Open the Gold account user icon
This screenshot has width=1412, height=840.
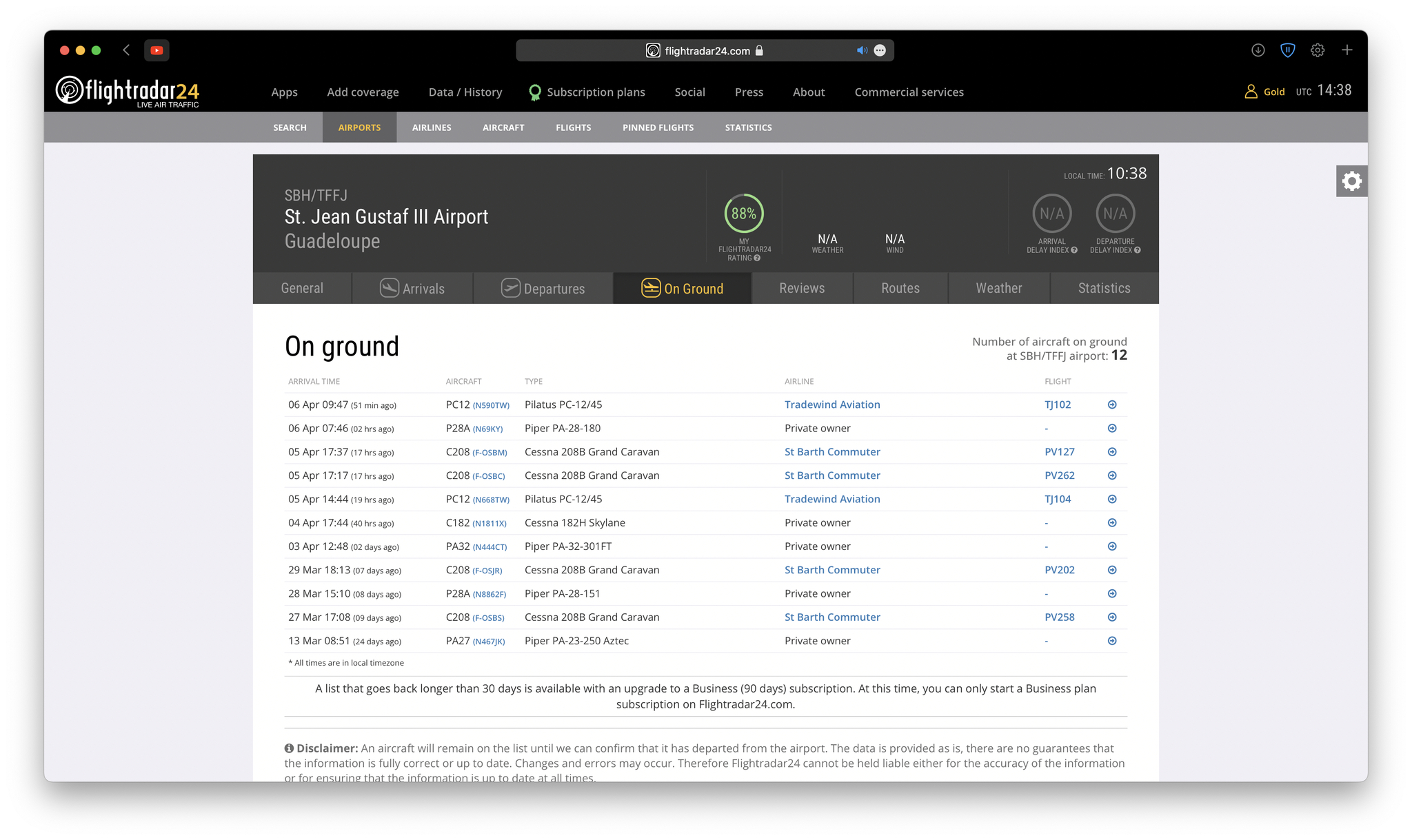[1250, 92]
